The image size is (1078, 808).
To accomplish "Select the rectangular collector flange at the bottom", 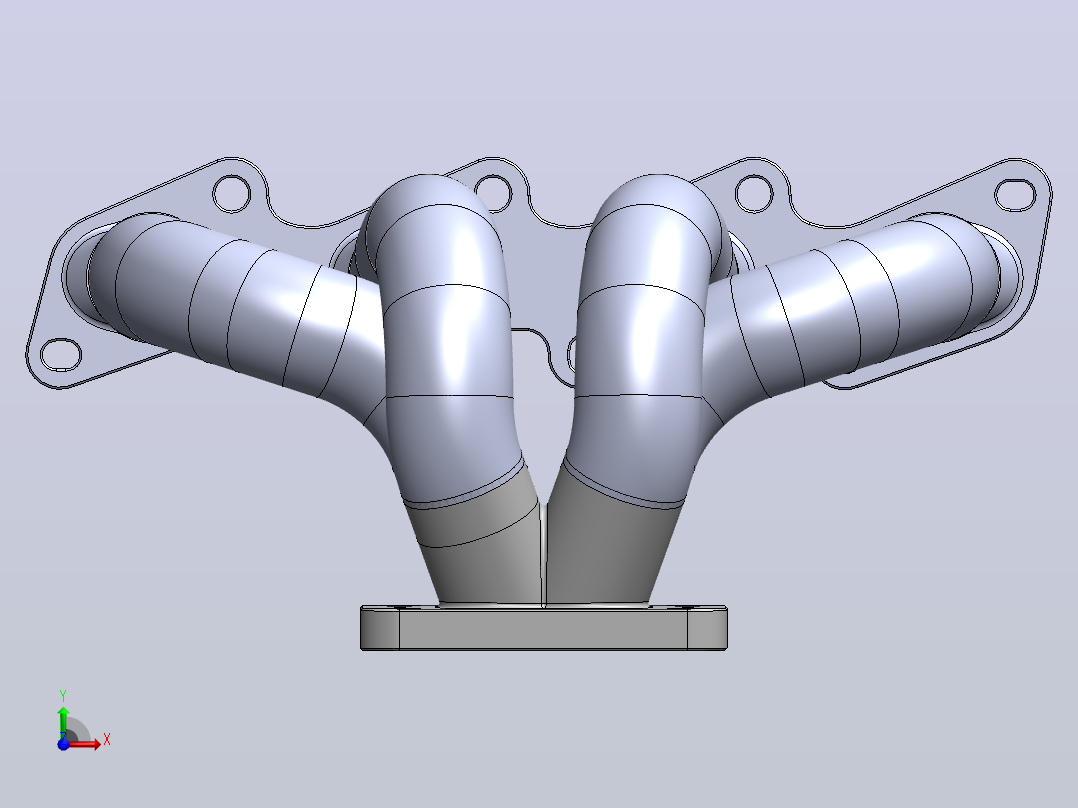I will pyautogui.click(x=543, y=628).
